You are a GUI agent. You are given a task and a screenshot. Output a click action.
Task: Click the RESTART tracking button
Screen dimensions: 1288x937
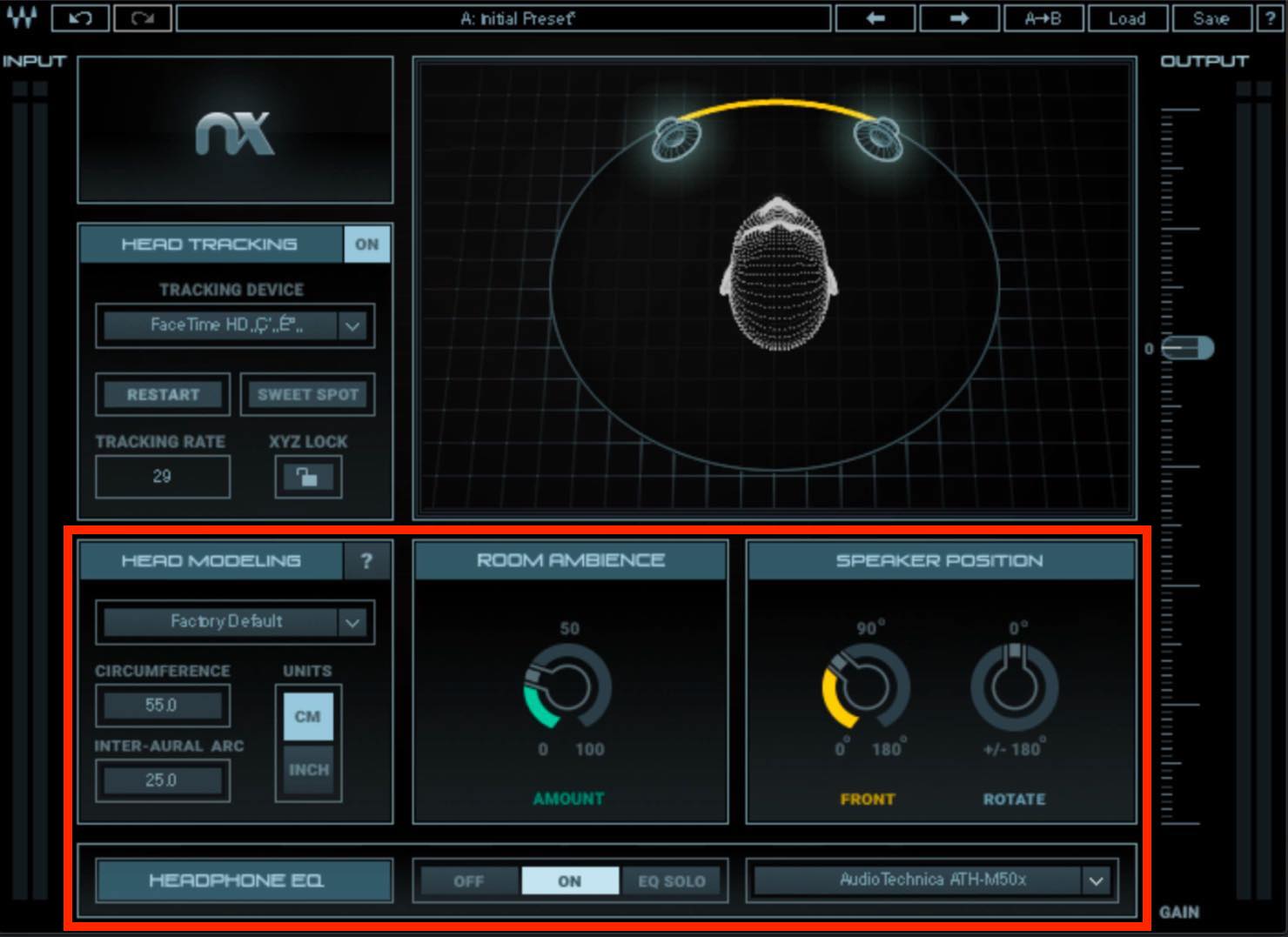pos(163,394)
